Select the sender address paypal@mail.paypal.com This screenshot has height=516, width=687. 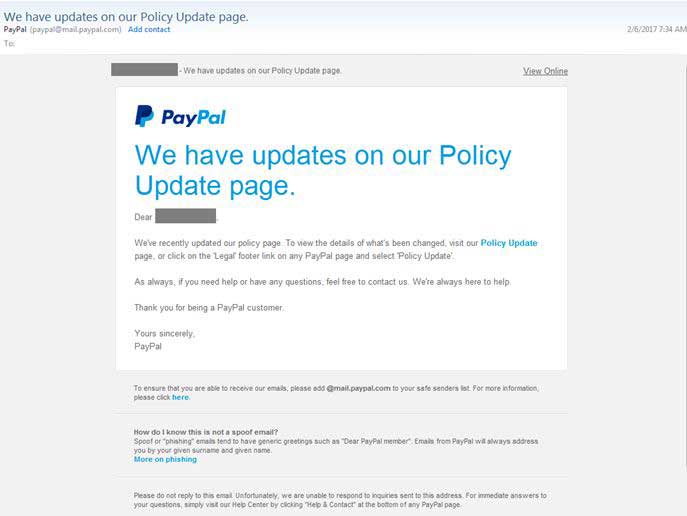click(x=75, y=29)
